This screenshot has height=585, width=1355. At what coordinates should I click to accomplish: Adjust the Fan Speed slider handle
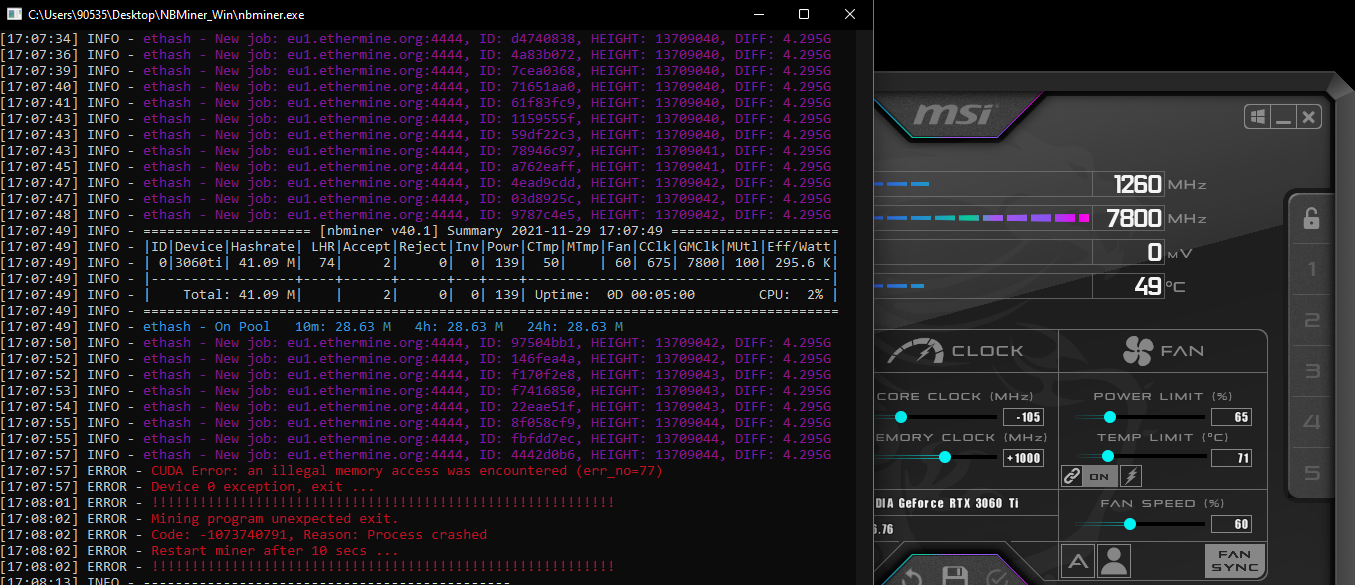pyautogui.click(x=1130, y=524)
